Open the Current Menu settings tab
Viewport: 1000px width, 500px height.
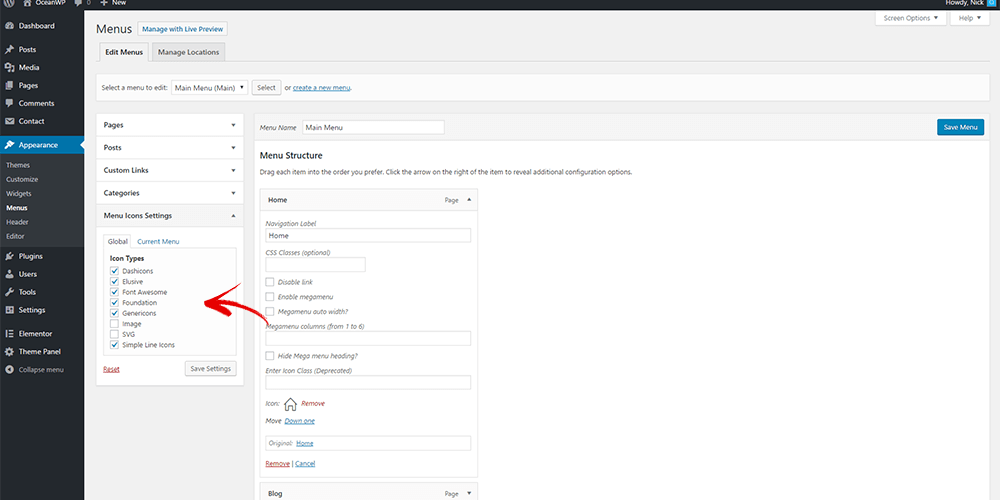(158, 242)
